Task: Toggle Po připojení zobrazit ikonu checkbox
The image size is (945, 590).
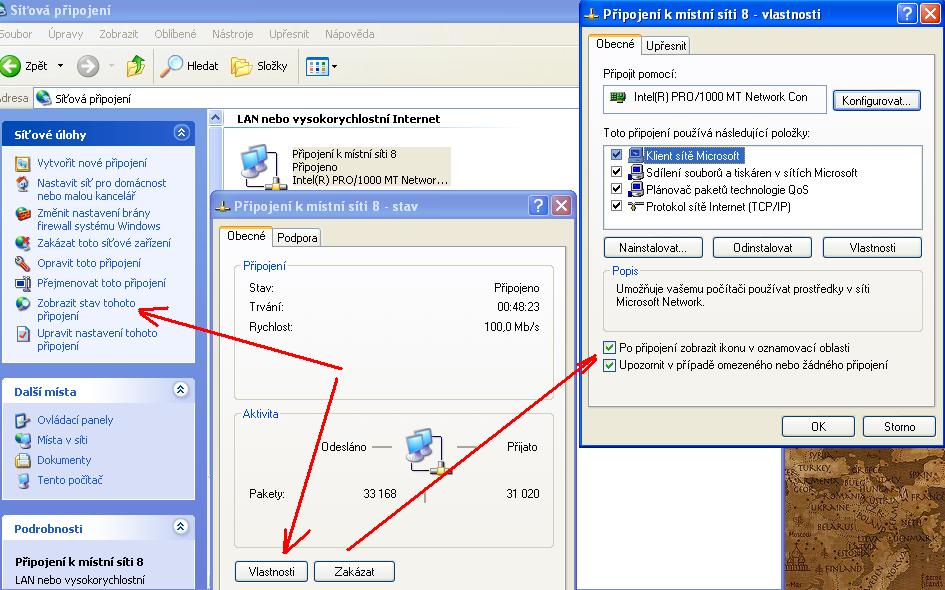Action: click(609, 348)
